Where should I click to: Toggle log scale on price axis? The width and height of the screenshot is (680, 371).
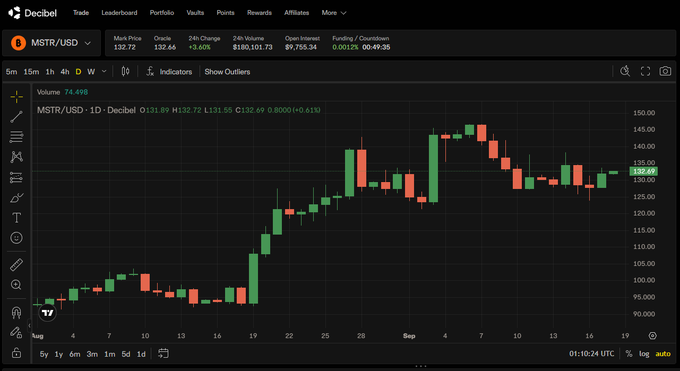[x=644, y=354]
